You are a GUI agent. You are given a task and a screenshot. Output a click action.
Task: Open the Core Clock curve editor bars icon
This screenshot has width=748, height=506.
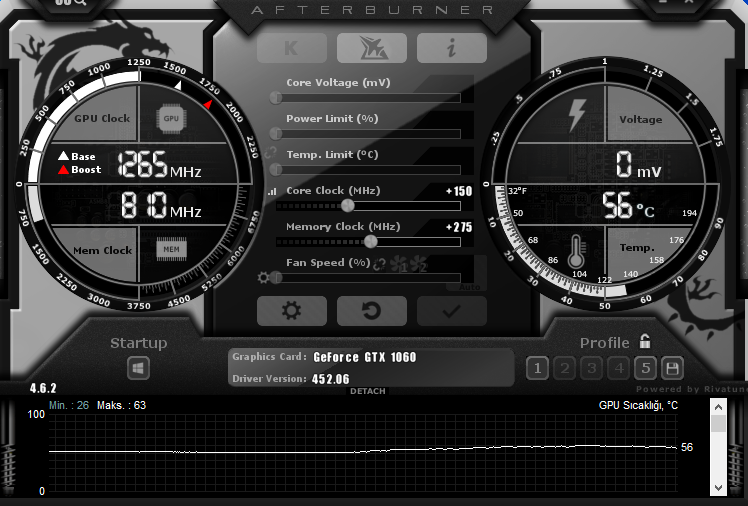[272, 192]
